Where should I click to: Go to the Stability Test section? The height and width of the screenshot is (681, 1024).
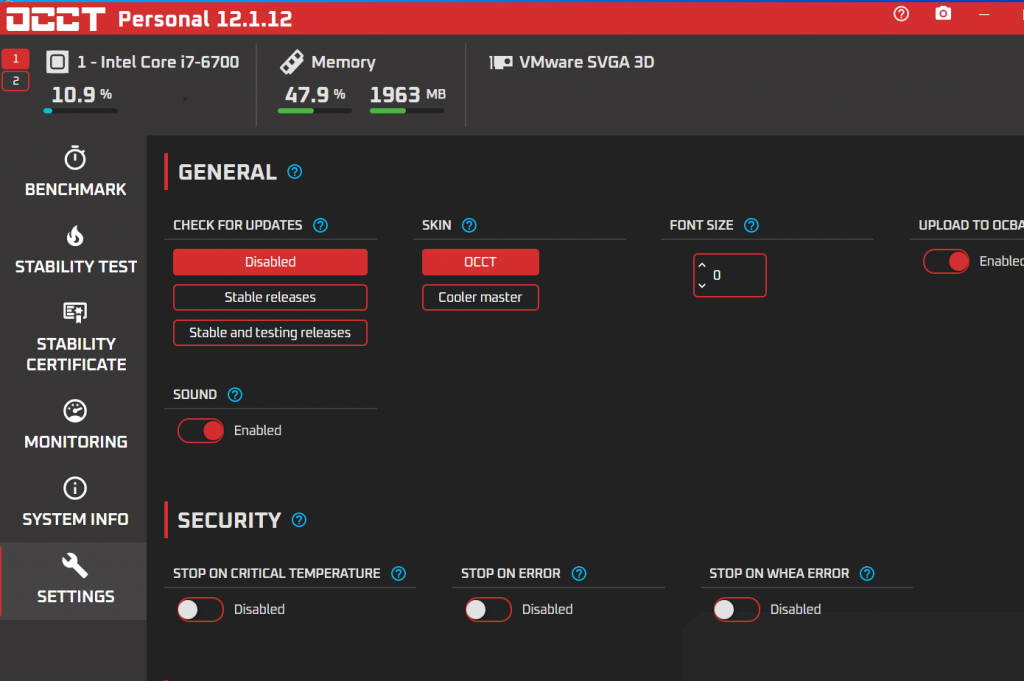click(x=75, y=250)
